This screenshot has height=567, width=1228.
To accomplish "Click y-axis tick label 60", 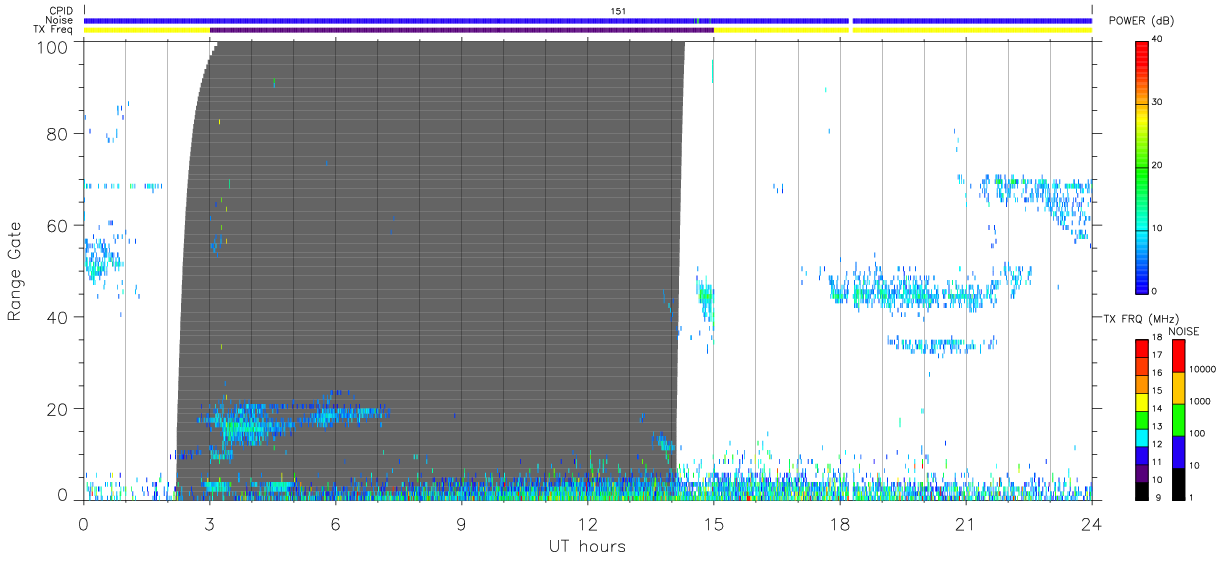I will tap(58, 225).
